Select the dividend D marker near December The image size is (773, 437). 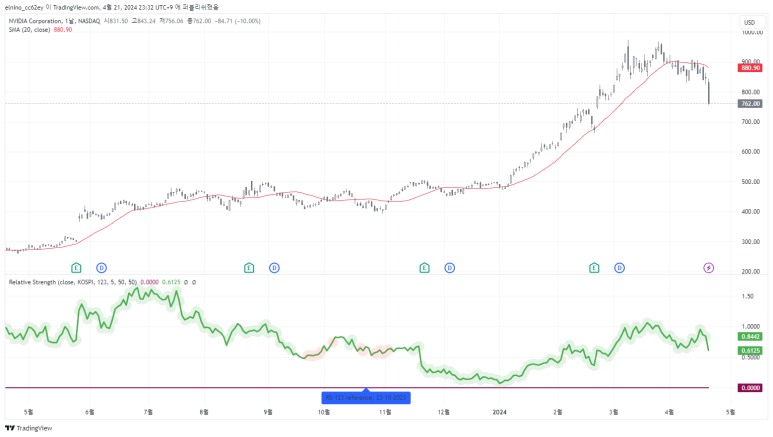[449, 268]
